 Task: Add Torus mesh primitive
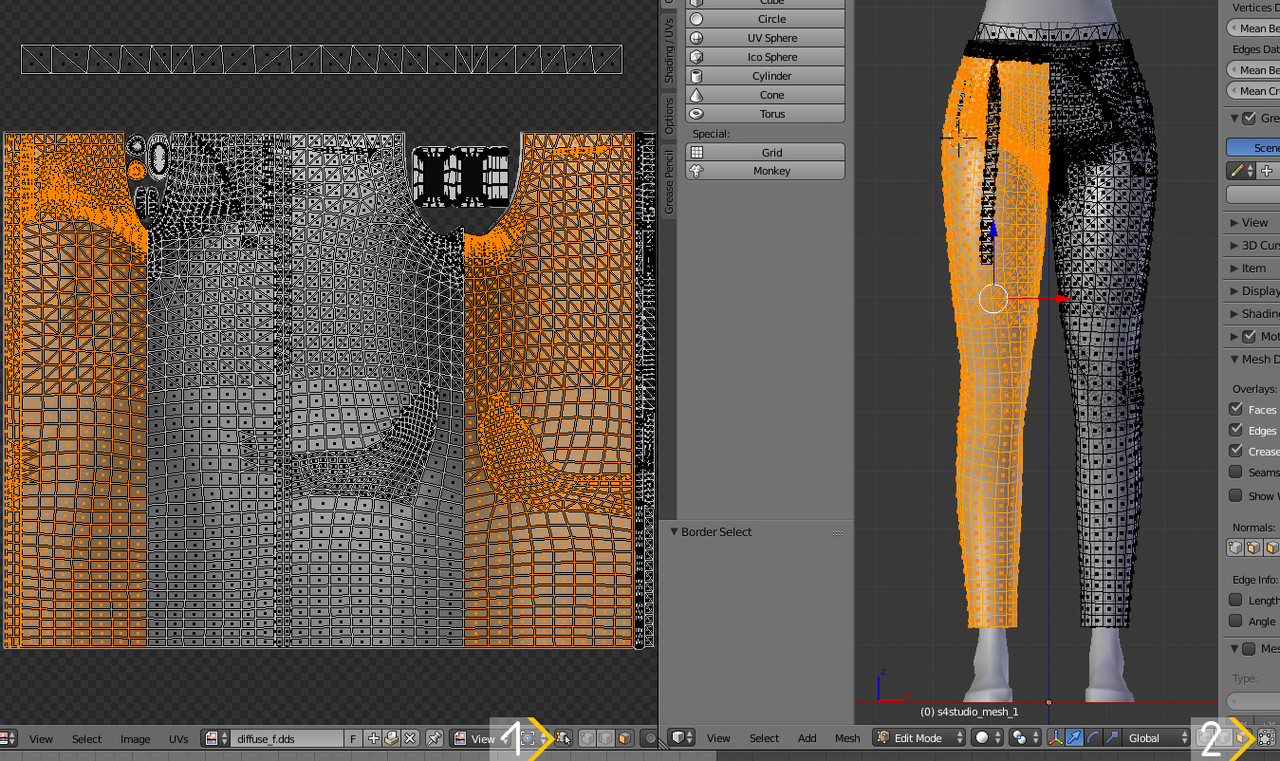pos(765,114)
